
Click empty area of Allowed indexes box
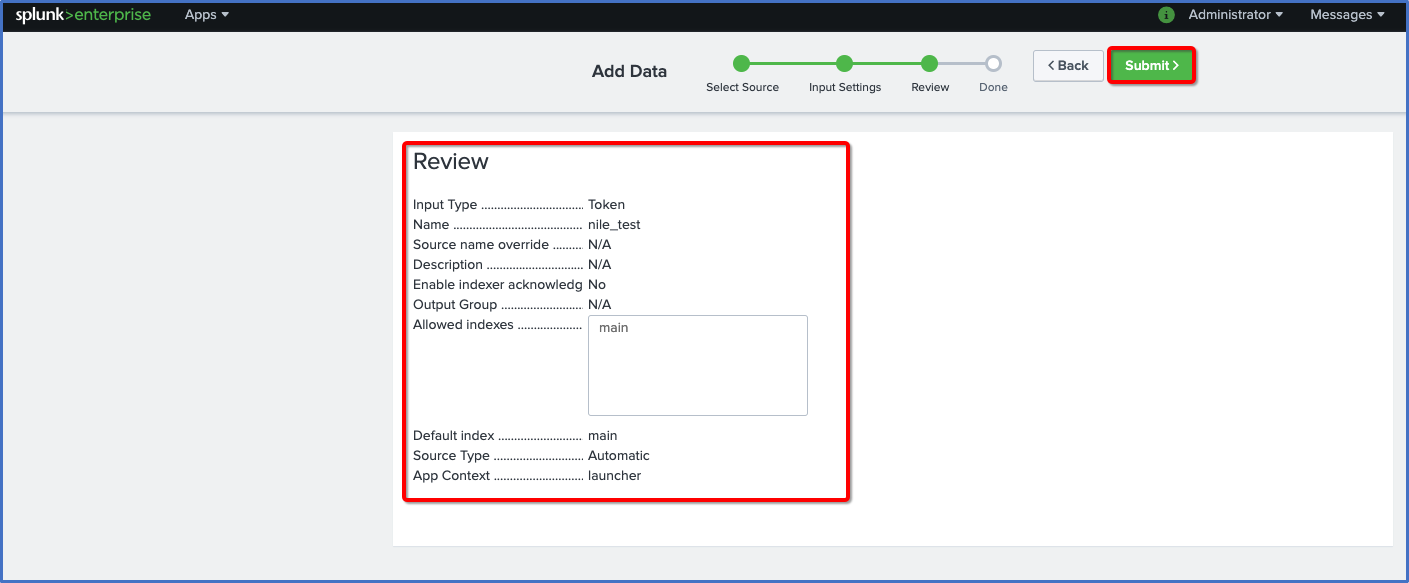click(697, 380)
